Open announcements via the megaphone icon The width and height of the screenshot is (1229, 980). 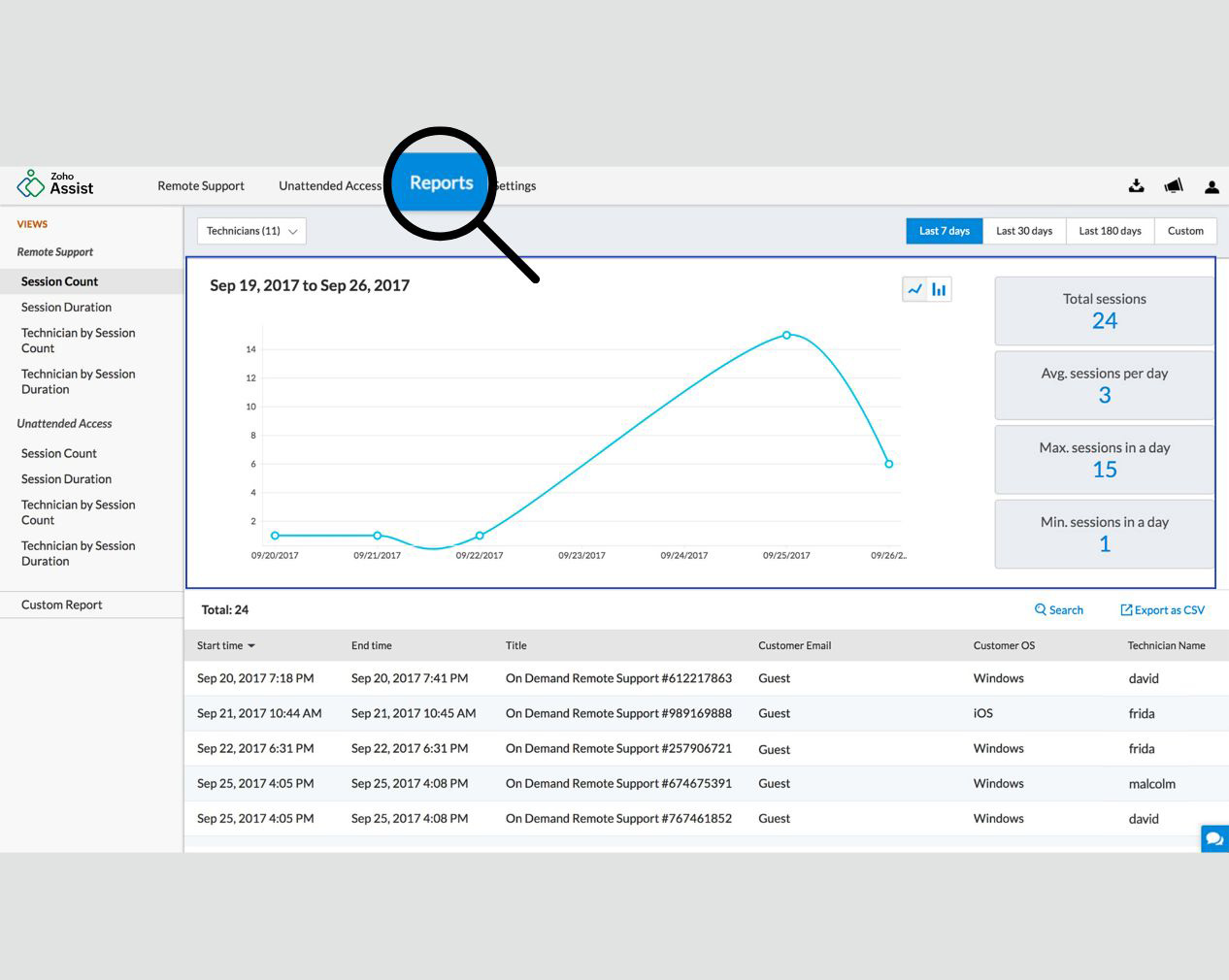(x=1174, y=185)
